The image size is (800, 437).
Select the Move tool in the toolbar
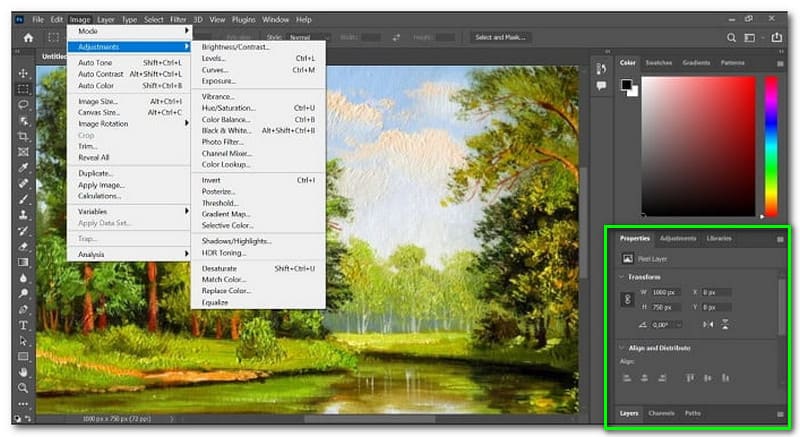pos(23,73)
